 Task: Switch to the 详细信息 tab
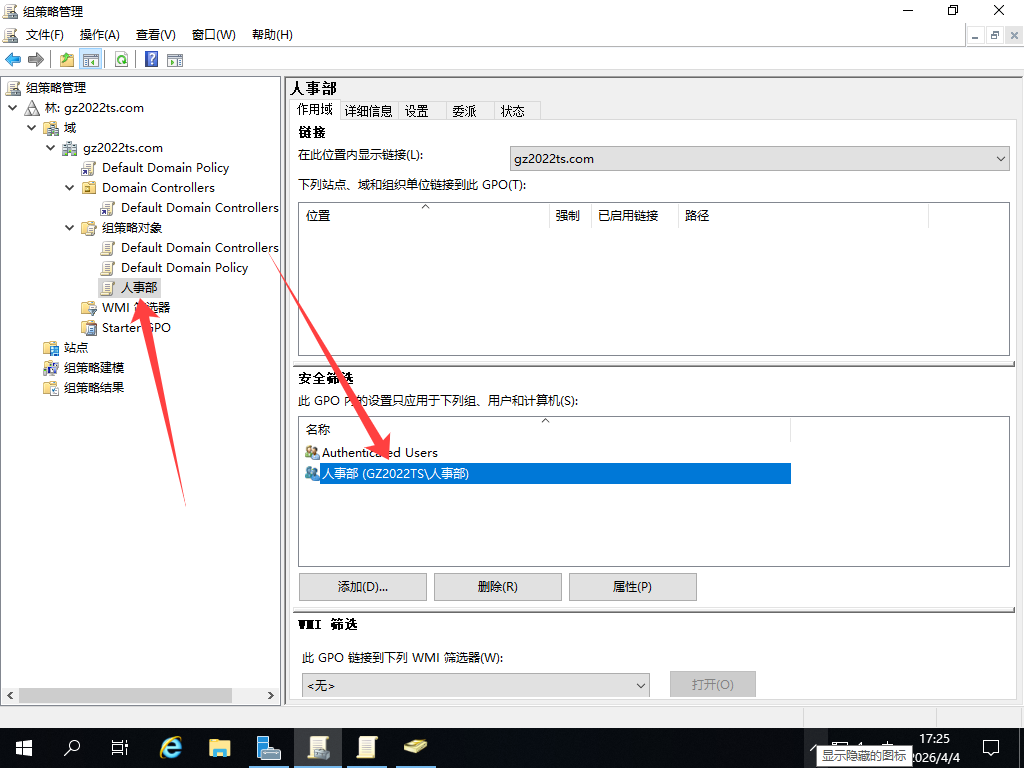tap(368, 111)
